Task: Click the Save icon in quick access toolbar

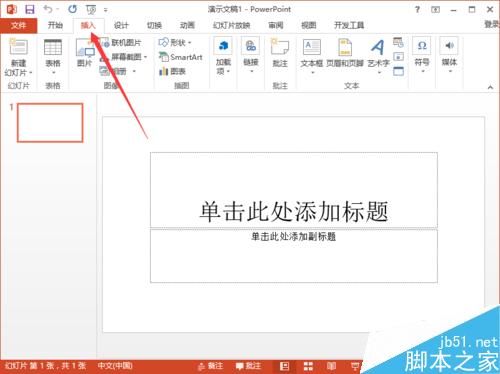Action: click(x=30, y=9)
